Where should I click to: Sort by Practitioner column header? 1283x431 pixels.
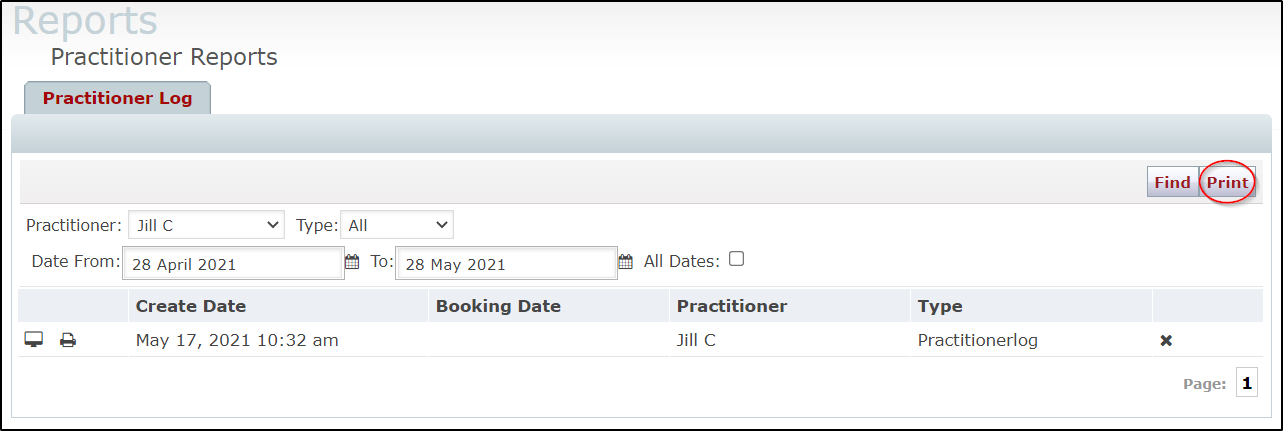tap(732, 306)
